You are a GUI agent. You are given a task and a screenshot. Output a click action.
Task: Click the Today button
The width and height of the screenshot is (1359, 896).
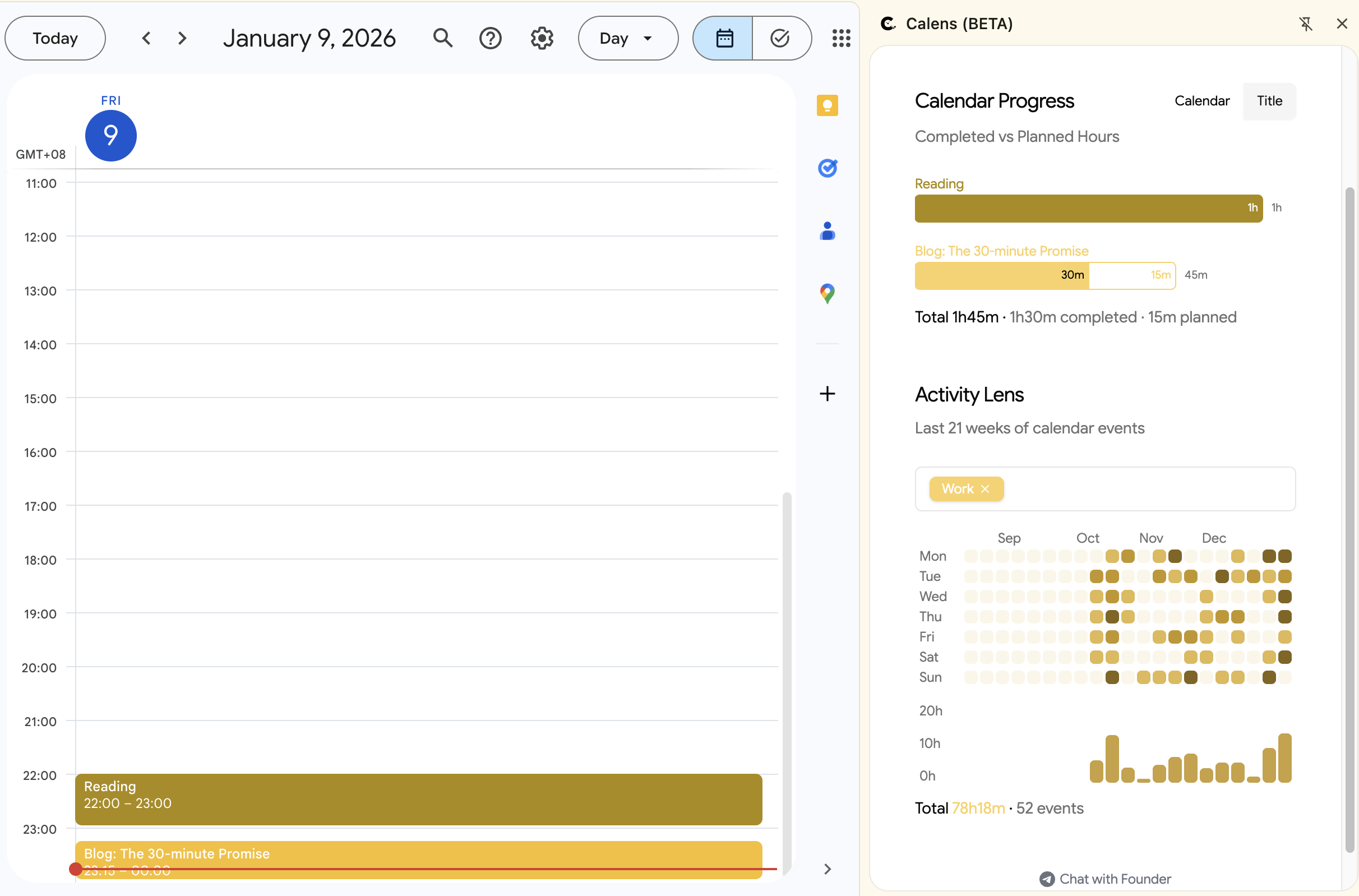[x=55, y=38]
